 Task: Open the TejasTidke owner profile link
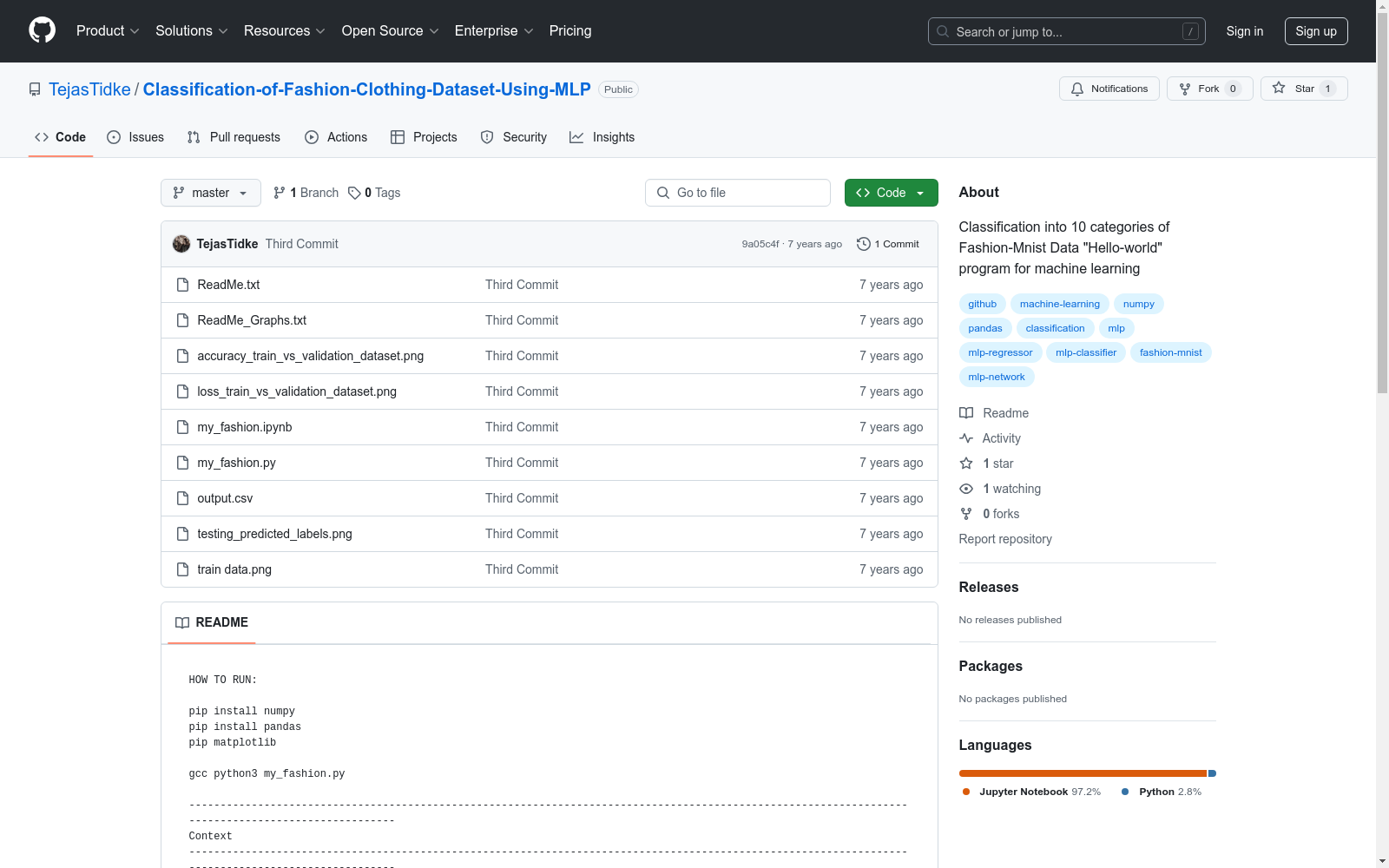click(89, 89)
